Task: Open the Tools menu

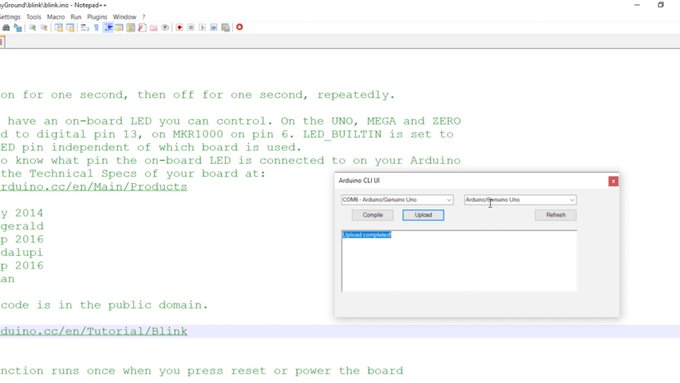Action: coord(33,17)
